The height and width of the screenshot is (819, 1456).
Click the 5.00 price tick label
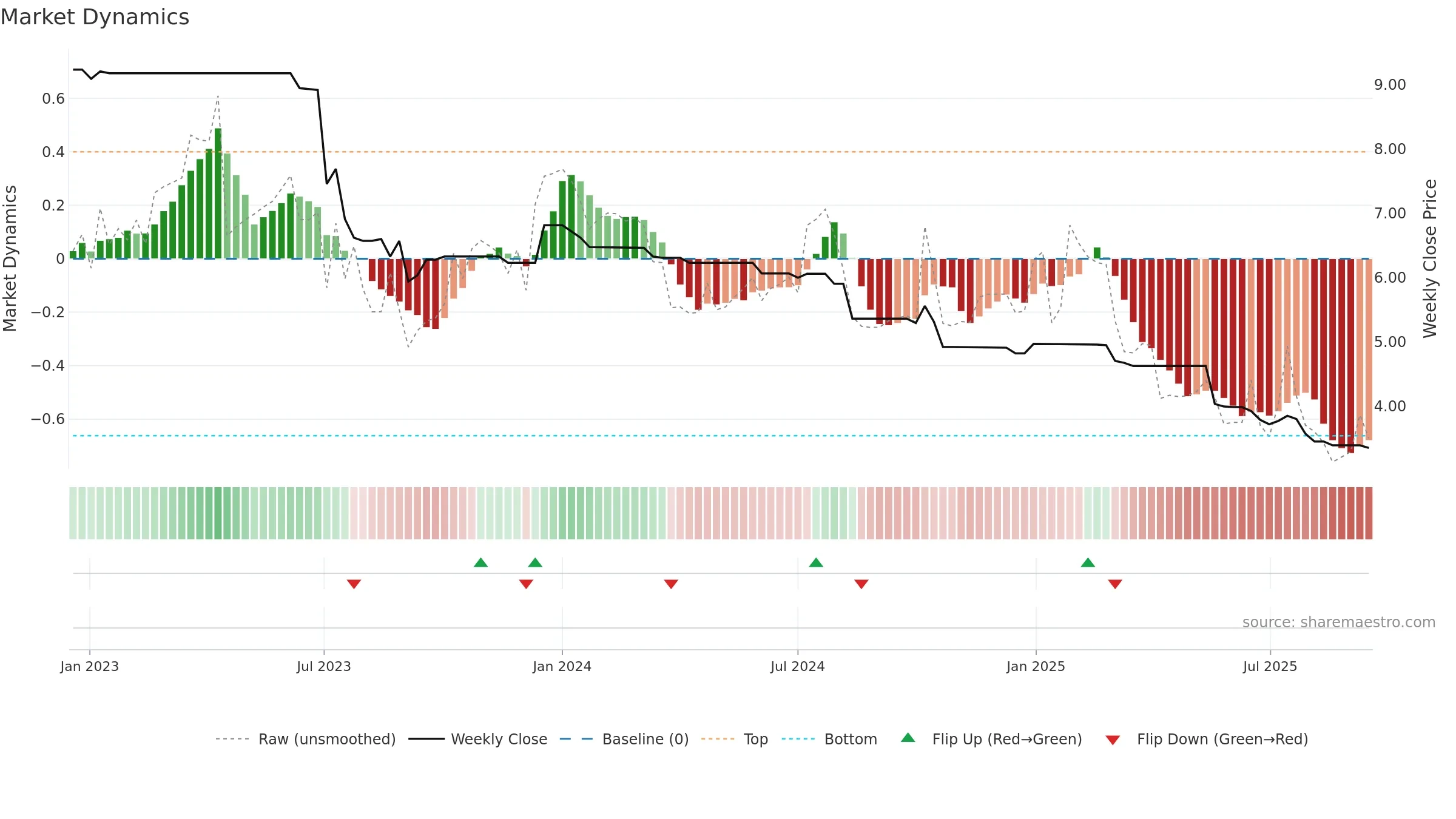pos(1390,342)
